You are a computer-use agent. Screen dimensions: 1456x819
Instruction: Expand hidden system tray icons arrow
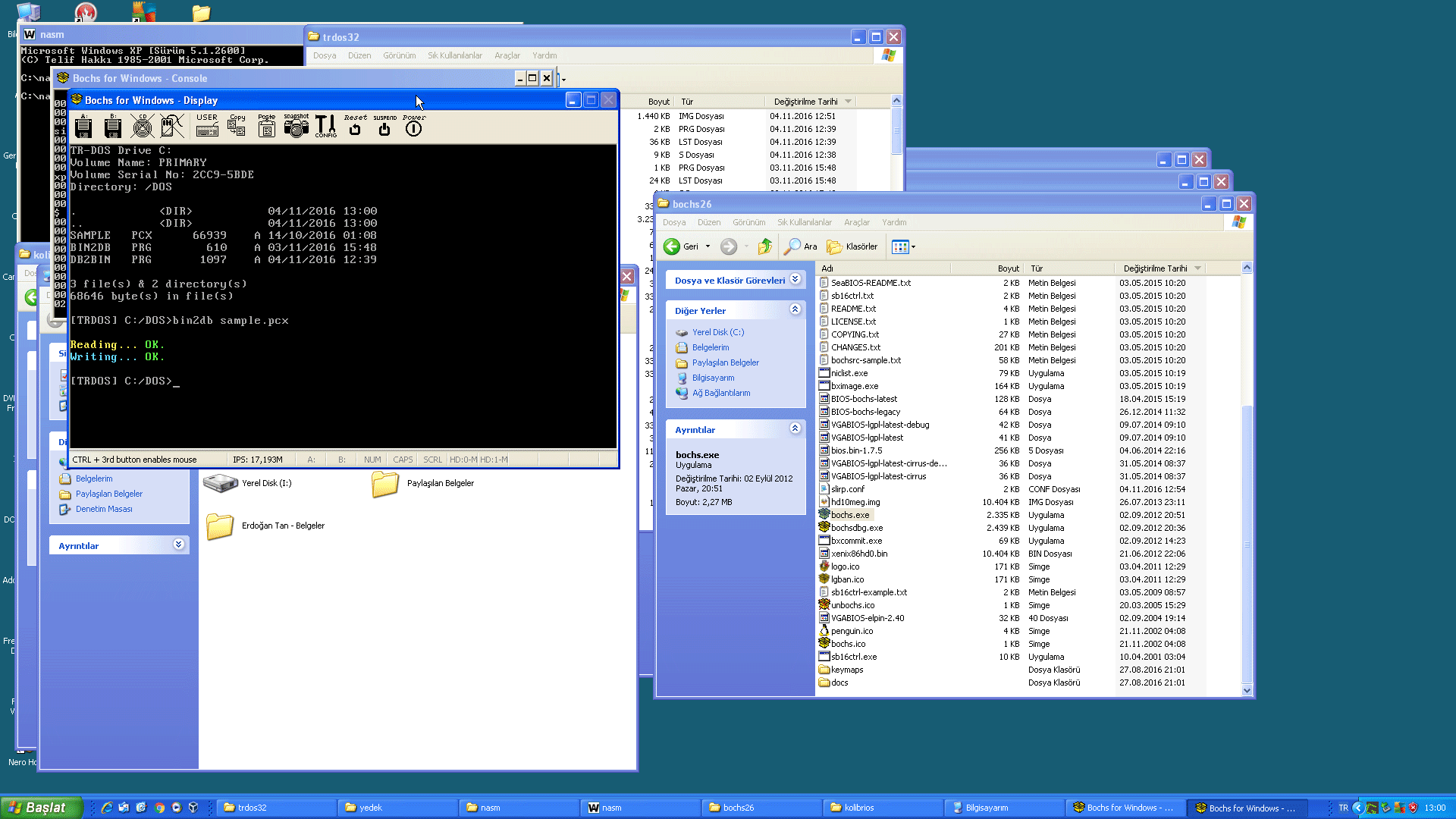coord(1357,808)
